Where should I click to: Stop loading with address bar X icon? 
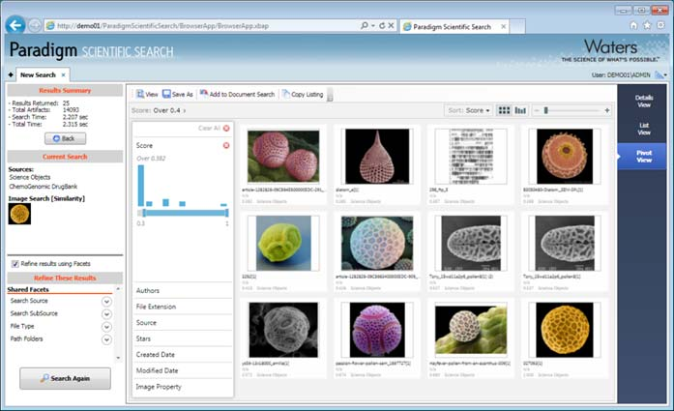pos(391,26)
